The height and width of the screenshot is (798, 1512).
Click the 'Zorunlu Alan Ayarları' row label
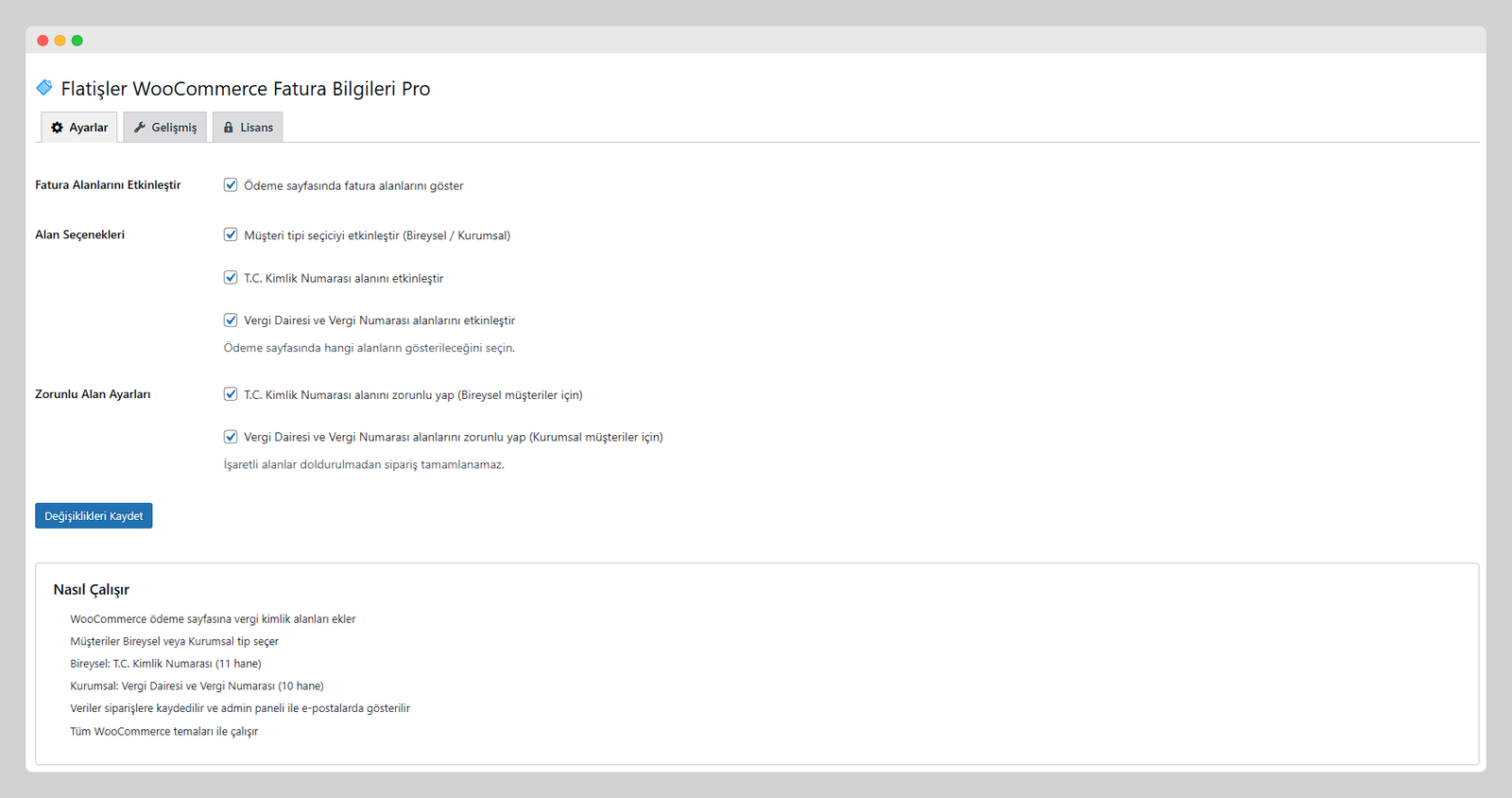coord(93,394)
